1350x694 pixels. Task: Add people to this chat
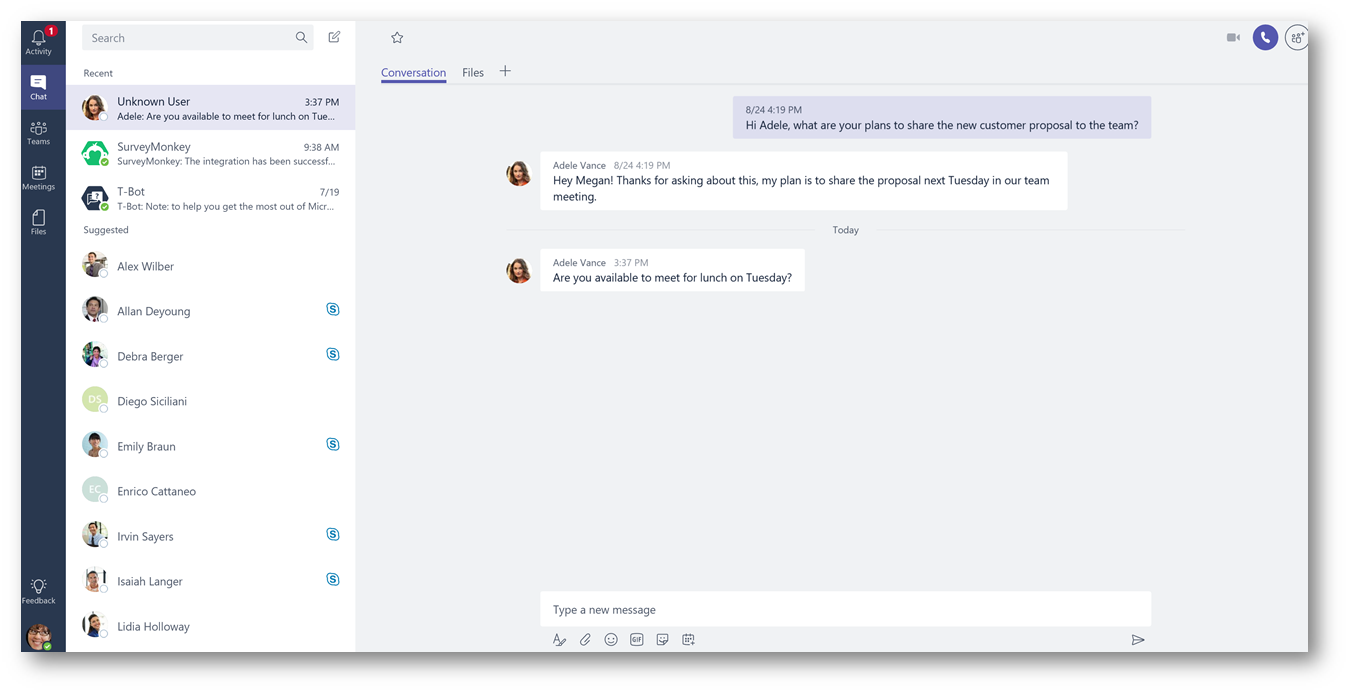click(x=1297, y=37)
